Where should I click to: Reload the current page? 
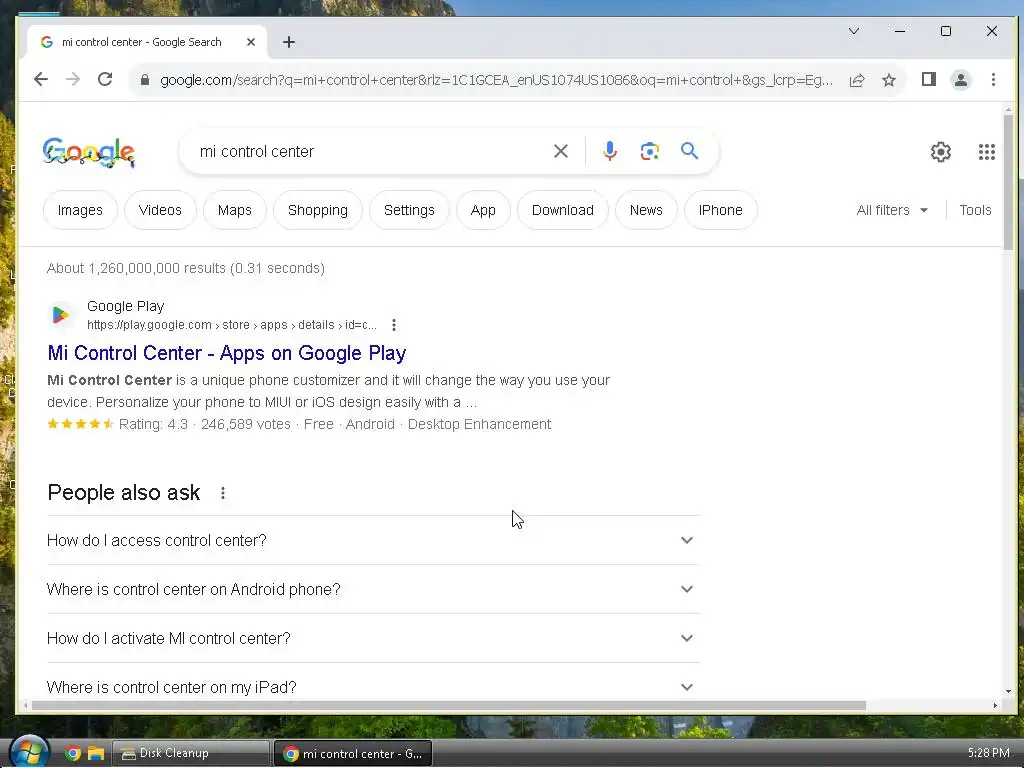pos(105,80)
